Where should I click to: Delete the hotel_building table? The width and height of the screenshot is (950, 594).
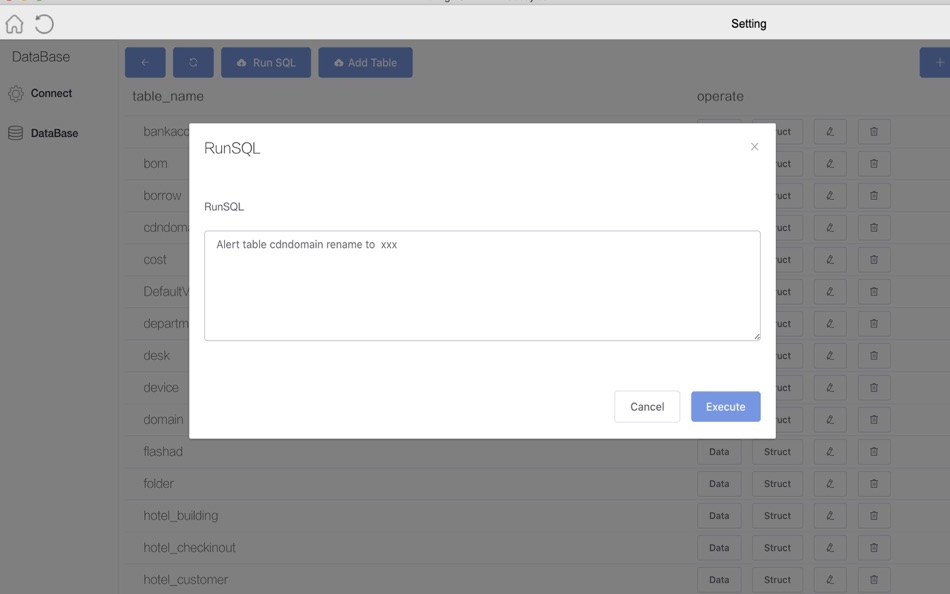(x=874, y=516)
